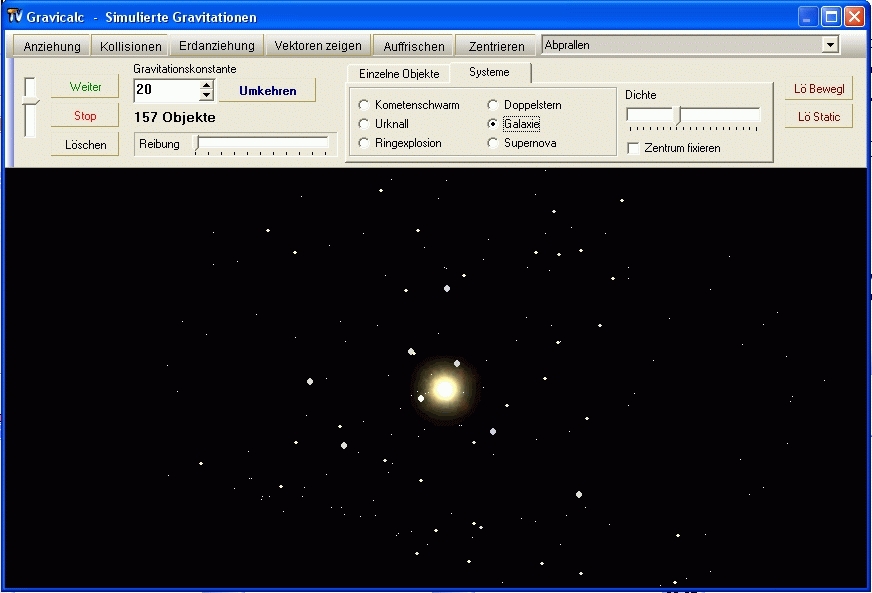Select the Kometenschwarm radio option
Screen dimensions: 872x593
point(364,105)
